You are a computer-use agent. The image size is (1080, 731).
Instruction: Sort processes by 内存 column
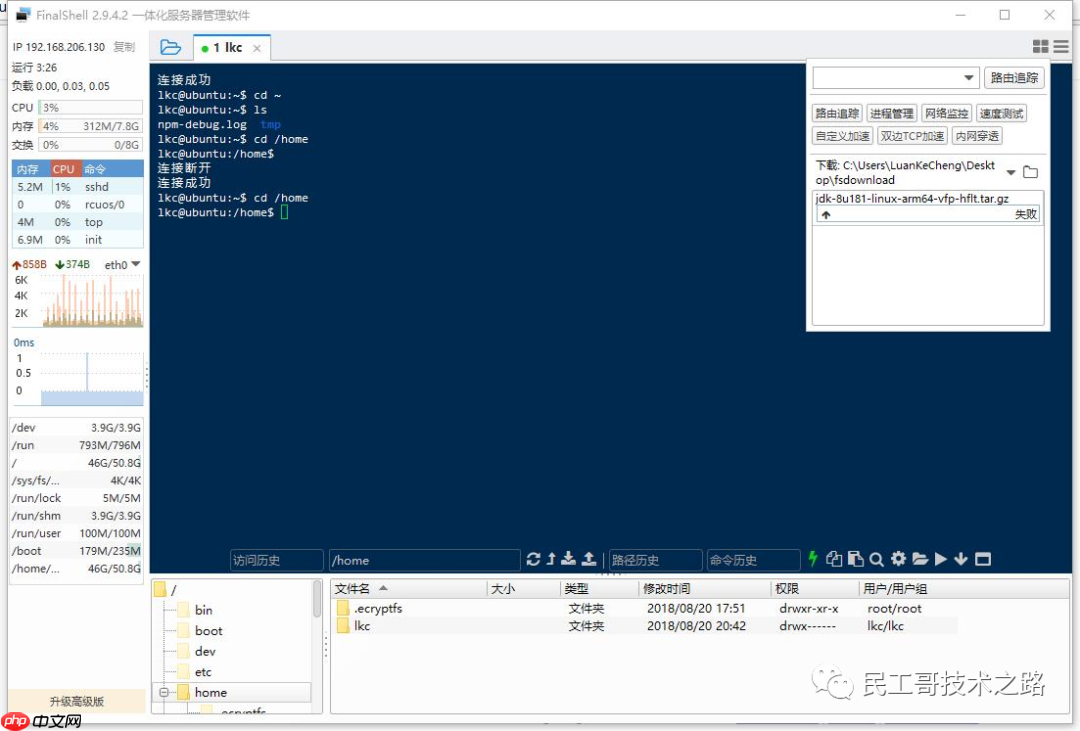pyautogui.click(x=28, y=169)
